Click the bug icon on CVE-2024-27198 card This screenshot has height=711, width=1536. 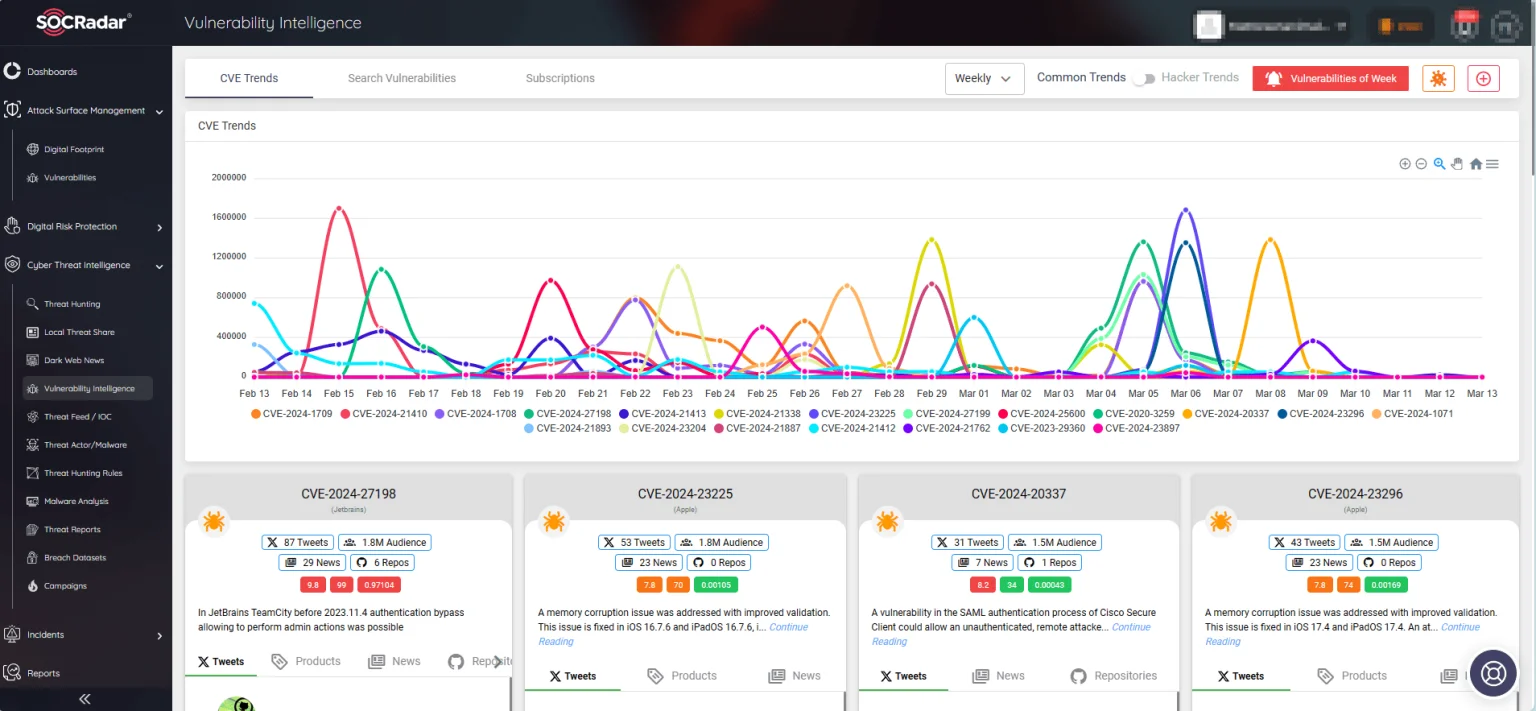click(x=213, y=521)
